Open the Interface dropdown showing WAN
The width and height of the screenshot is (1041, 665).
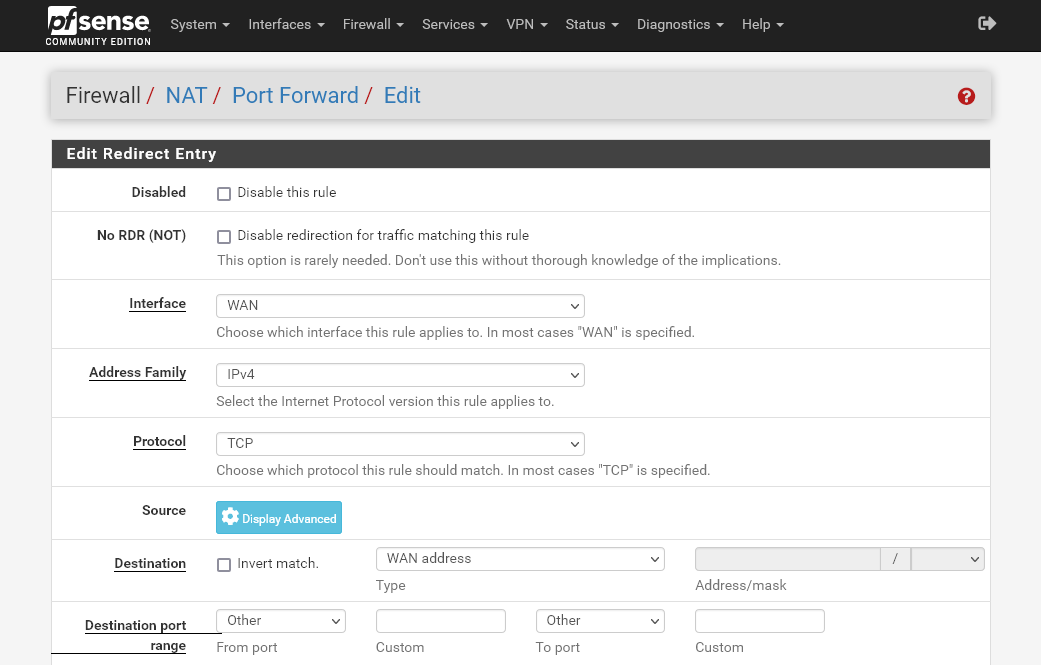400,306
